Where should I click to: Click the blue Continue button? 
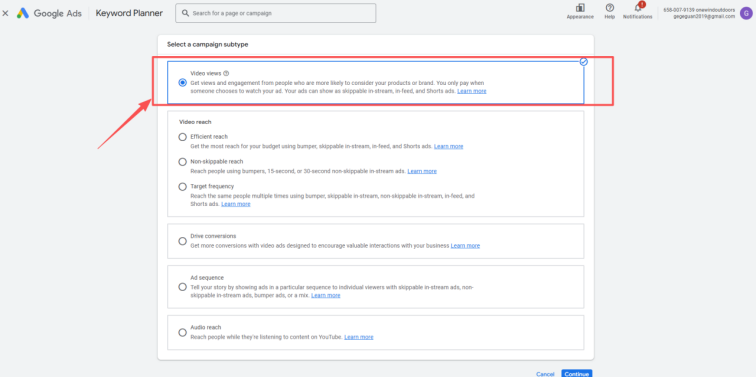click(577, 374)
